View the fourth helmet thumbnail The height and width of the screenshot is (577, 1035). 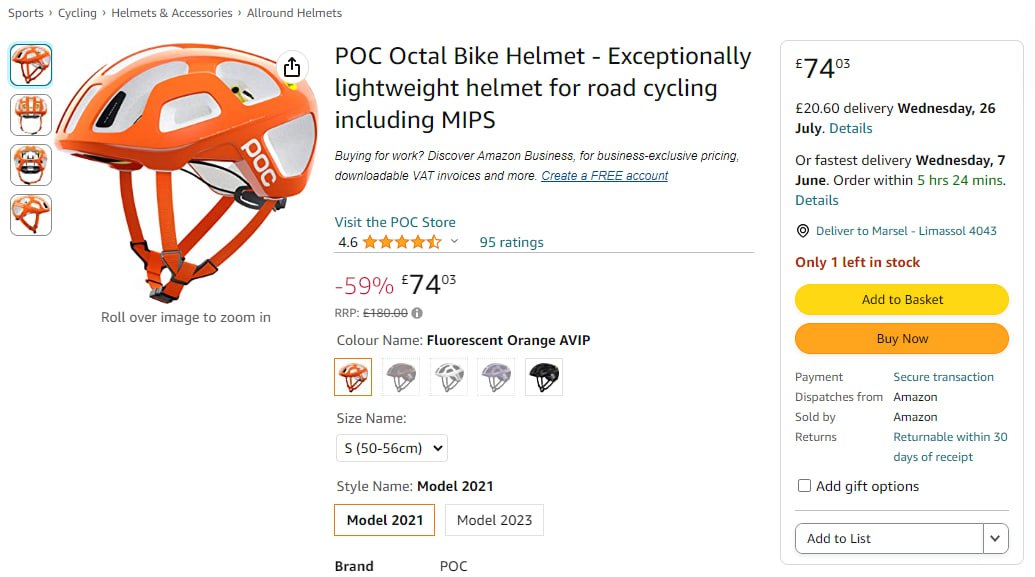31,215
